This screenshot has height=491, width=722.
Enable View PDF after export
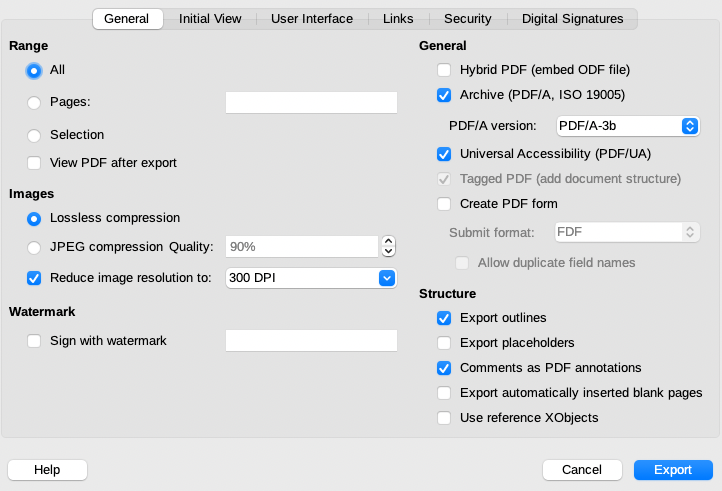tap(35, 163)
